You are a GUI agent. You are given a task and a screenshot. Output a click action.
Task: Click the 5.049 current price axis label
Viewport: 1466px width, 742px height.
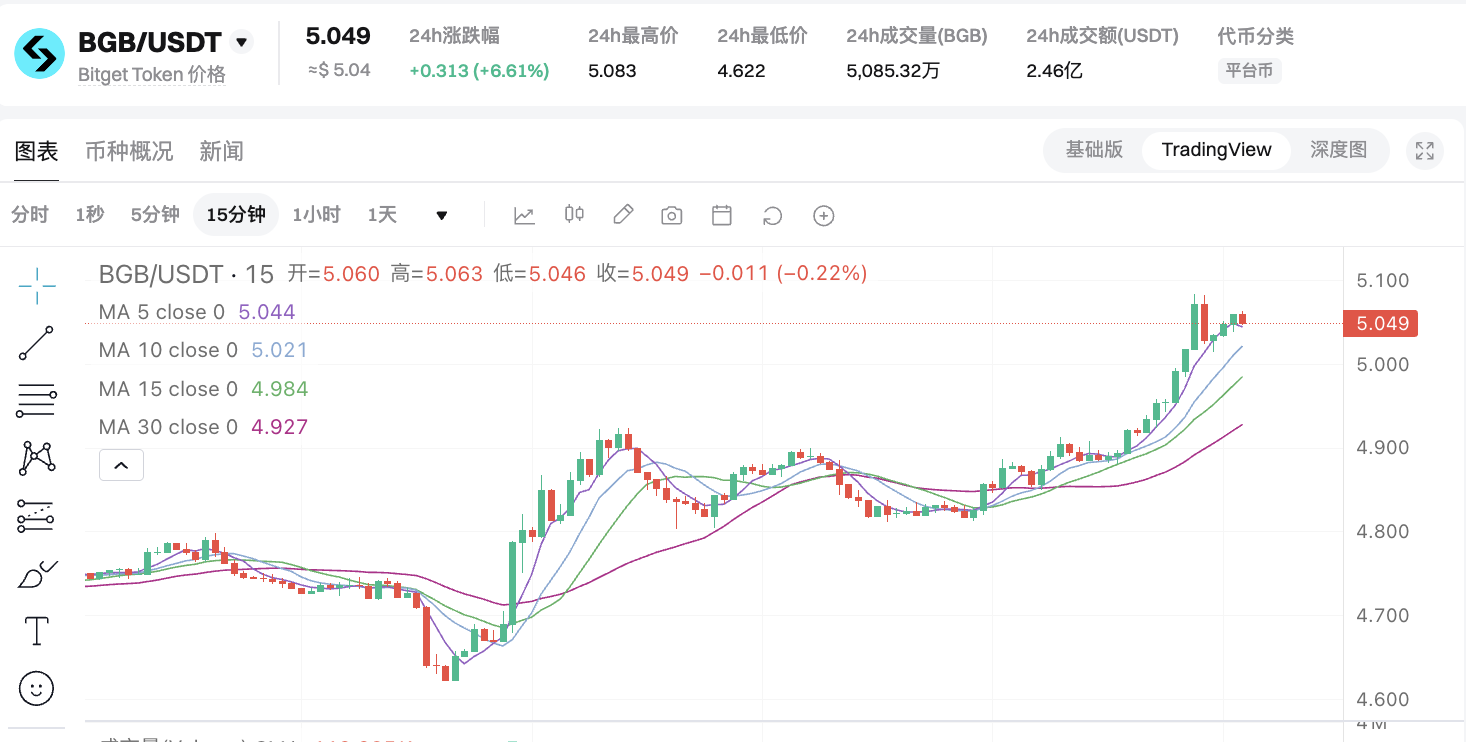click(1381, 323)
